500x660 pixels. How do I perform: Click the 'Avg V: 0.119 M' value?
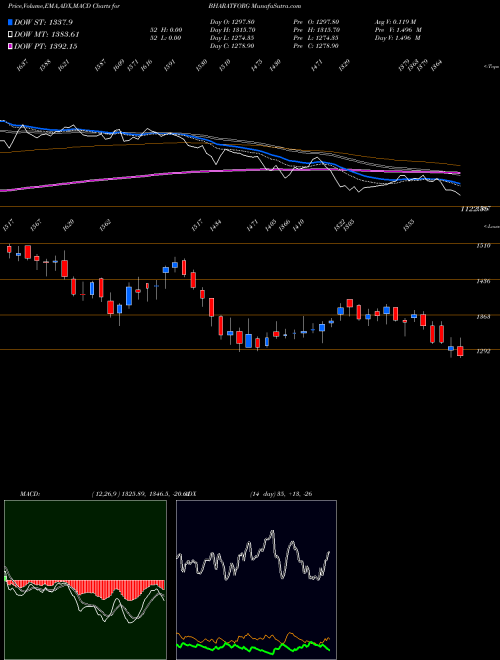click(x=395, y=22)
